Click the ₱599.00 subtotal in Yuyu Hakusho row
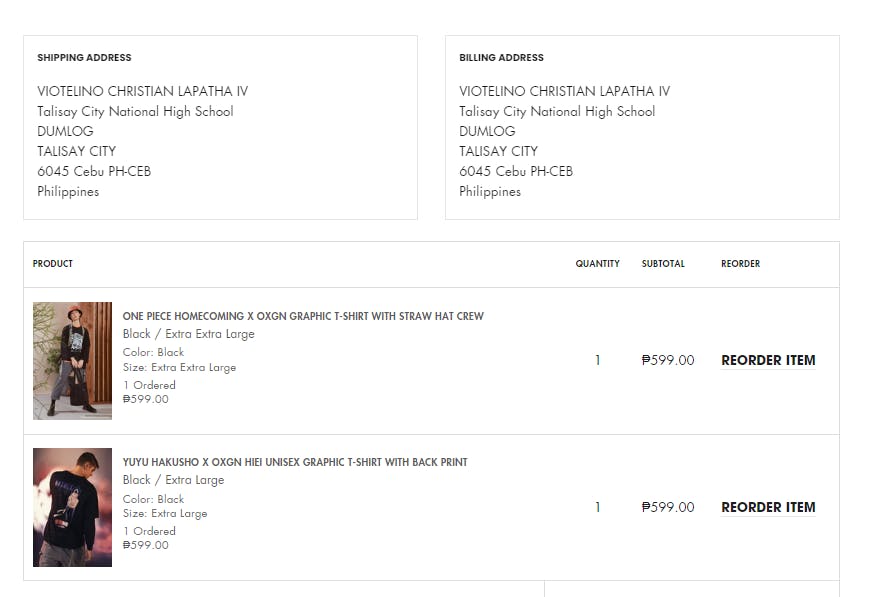The width and height of the screenshot is (872, 597). [x=668, y=507]
